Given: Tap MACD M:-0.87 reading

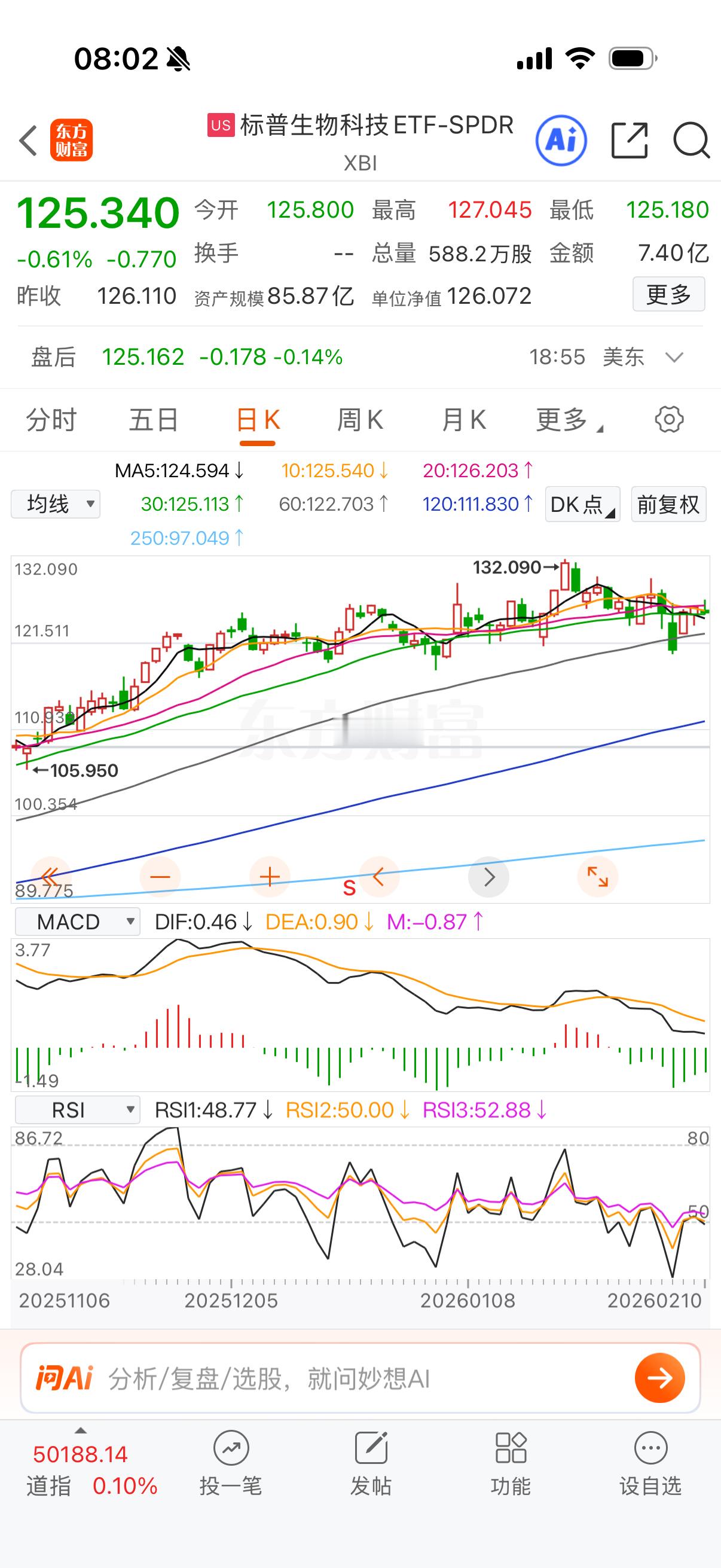Looking at the screenshot, I should (x=435, y=922).
